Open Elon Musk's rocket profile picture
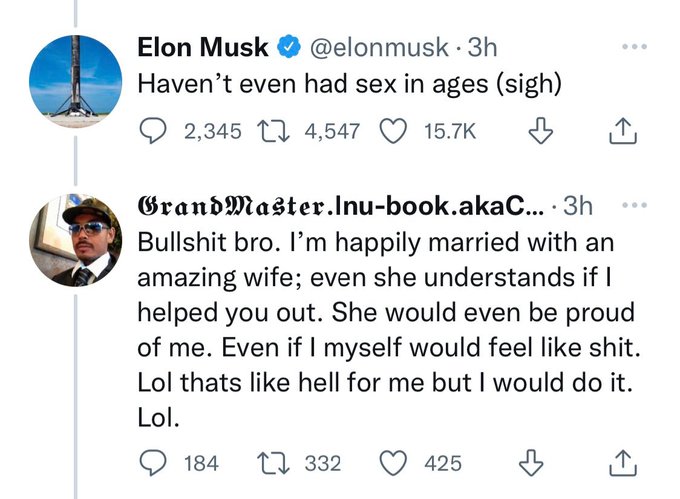 tap(75, 82)
